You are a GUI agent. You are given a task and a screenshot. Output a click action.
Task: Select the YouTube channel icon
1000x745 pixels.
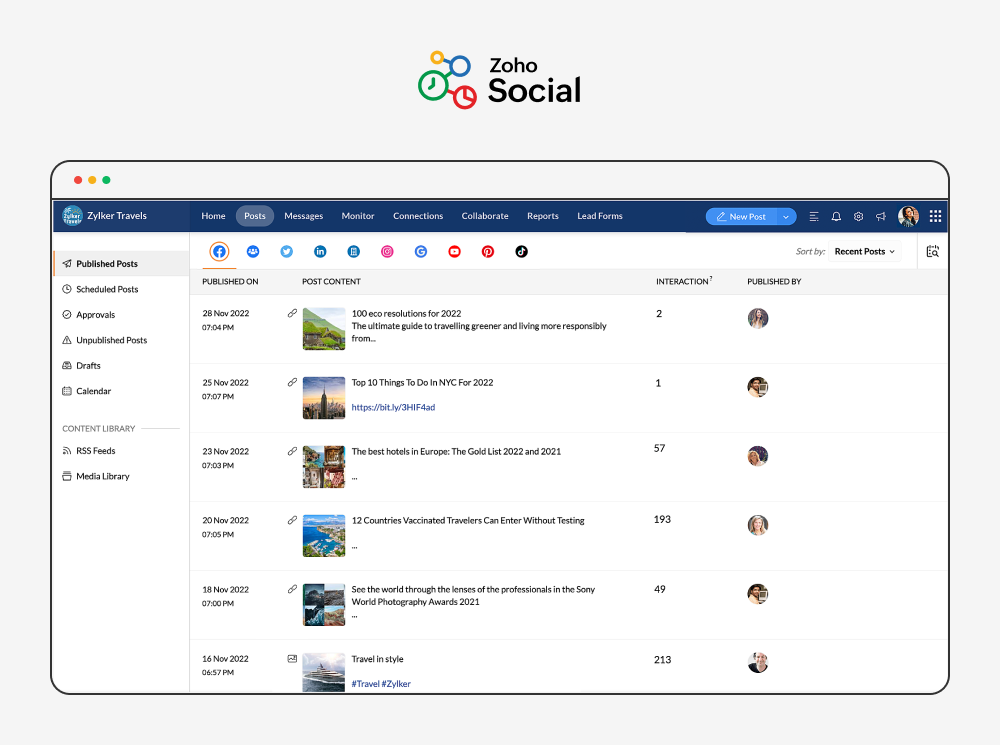pyautogui.click(x=454, y=251)
